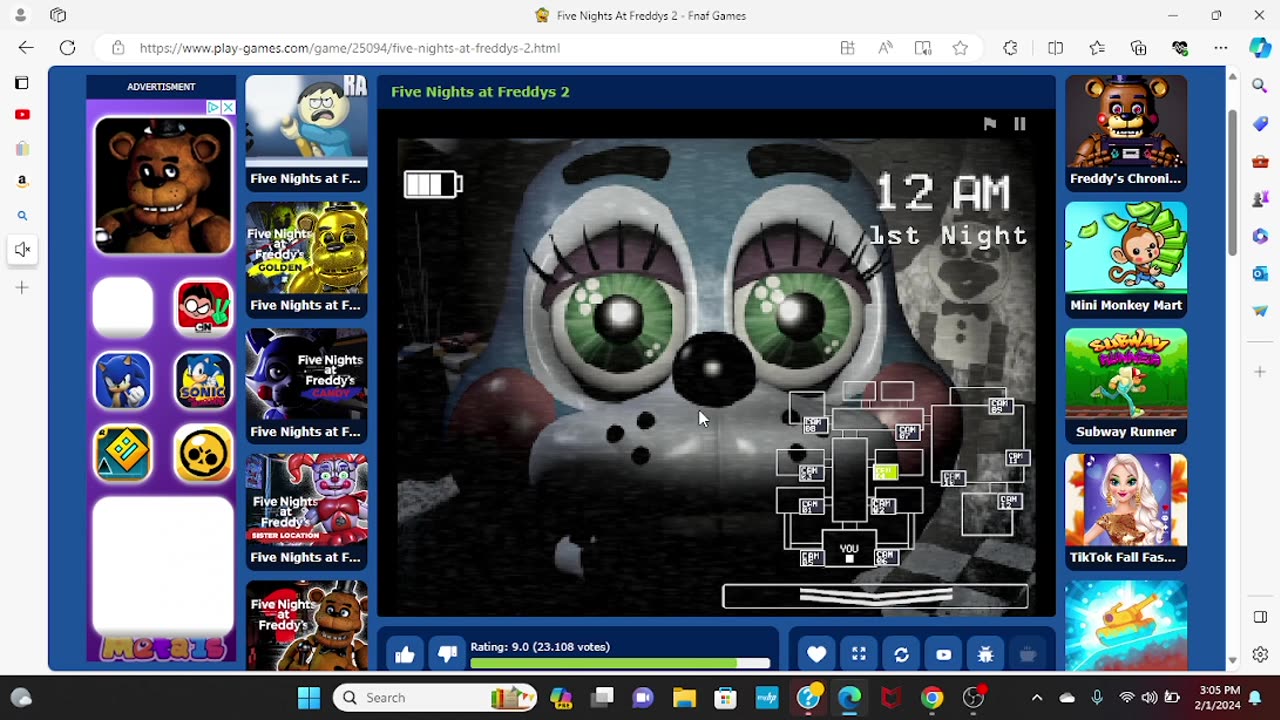Dislike the game with thumbs-down icon
The height and width of the screenshot is (720, 1280).
(x=447, y=655)
